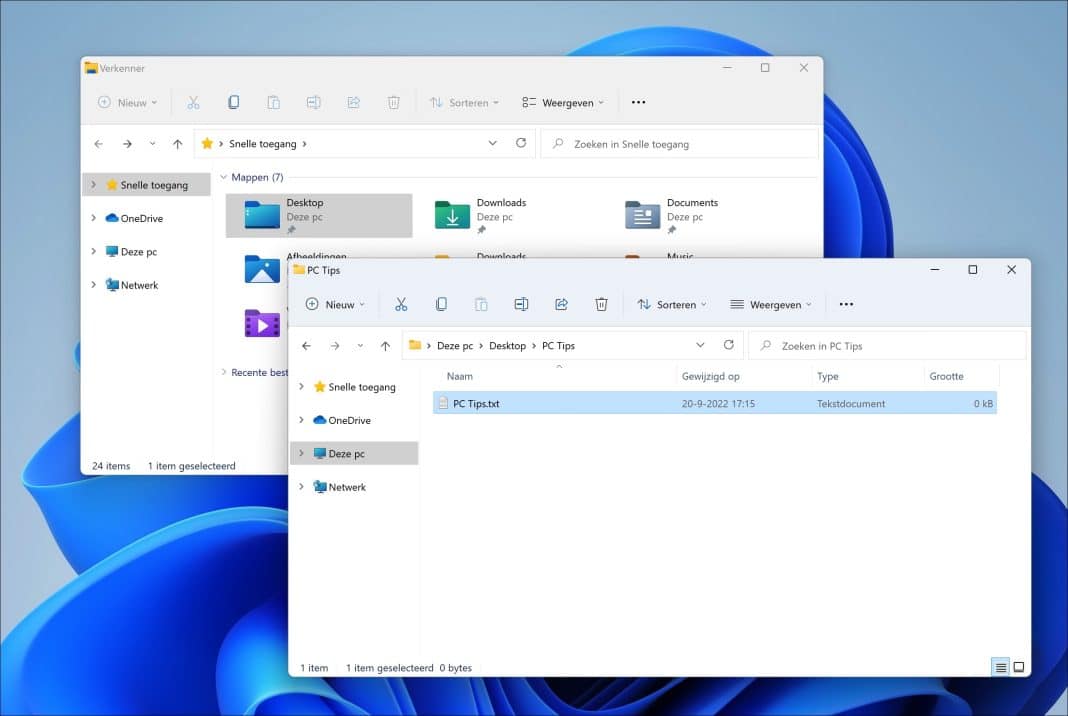Expand the Deze pc tree in PC Tips sidebar
Viewport: 1068px width, 716px height.
302,453
